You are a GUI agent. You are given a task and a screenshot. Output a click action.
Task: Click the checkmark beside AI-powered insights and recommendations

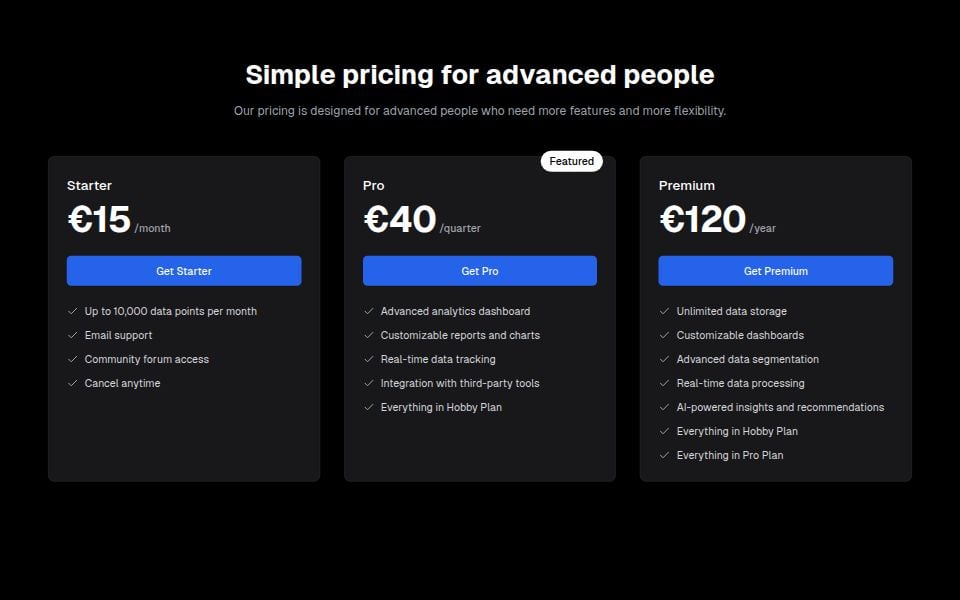[x=663, y=407]
